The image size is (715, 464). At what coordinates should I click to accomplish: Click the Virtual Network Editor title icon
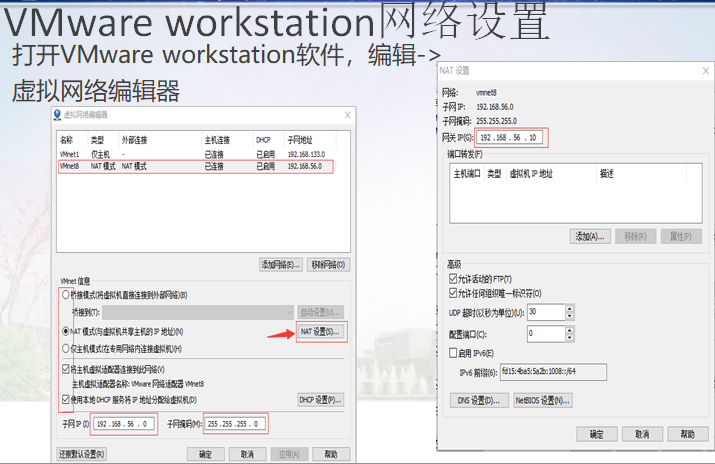(57, 114)
